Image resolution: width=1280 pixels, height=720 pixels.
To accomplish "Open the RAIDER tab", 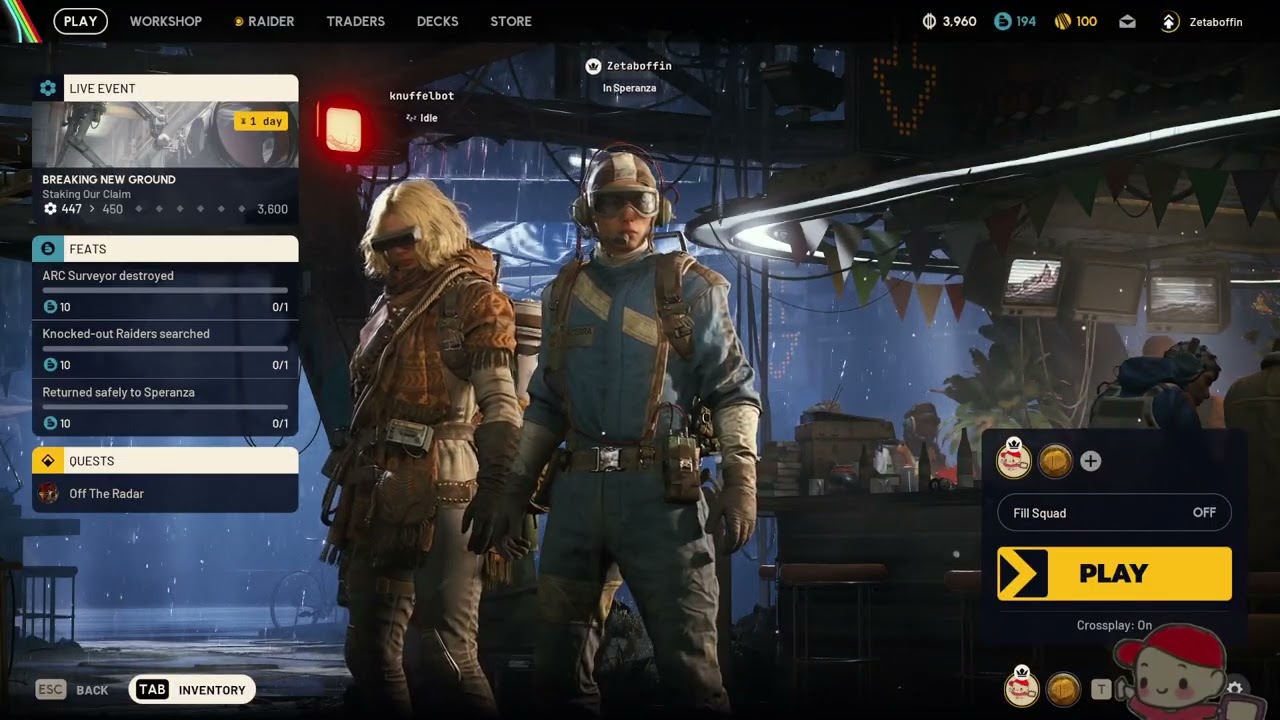I will 264,21.
